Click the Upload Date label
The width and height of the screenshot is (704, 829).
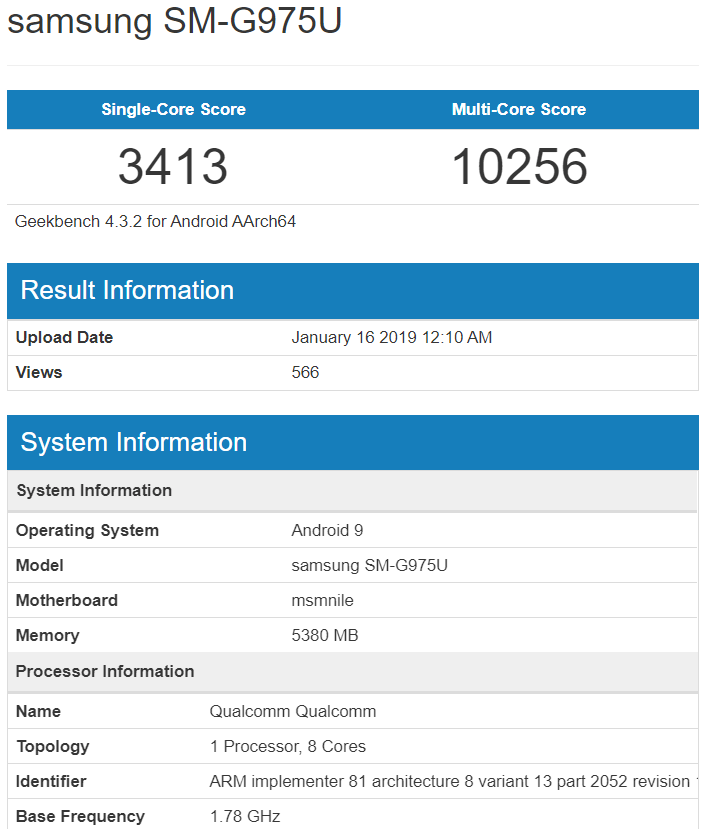(64, 337)
